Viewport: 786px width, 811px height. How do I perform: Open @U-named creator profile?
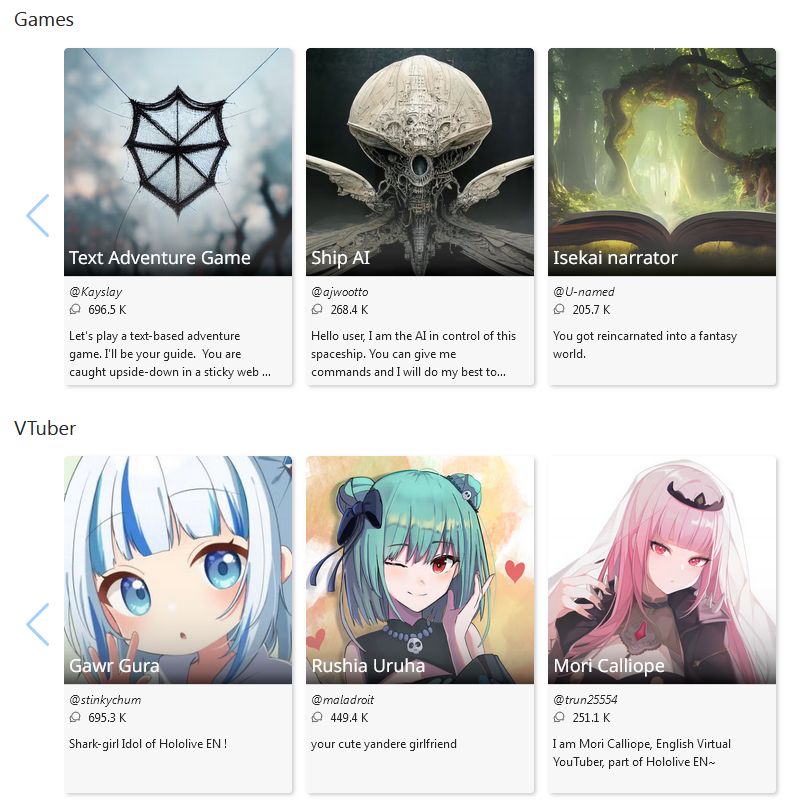tap(584, 292)
